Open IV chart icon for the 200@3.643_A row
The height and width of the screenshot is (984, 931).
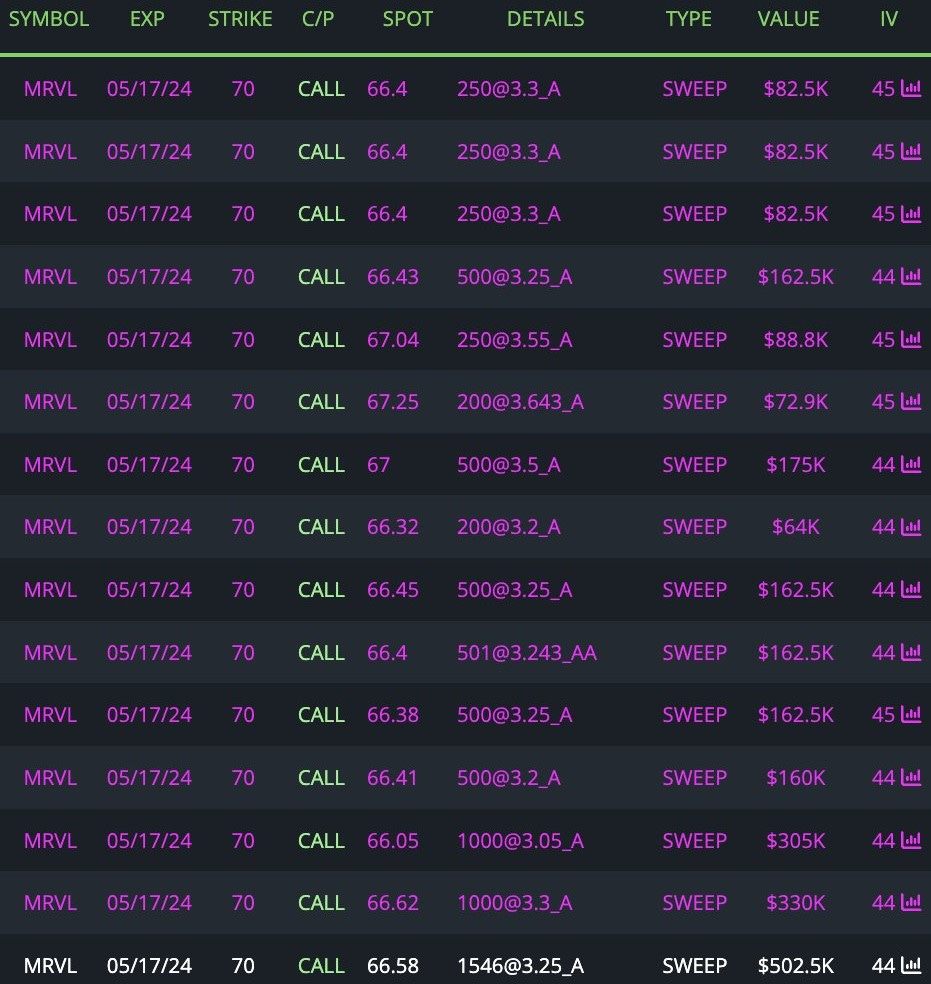coord(911,401)
